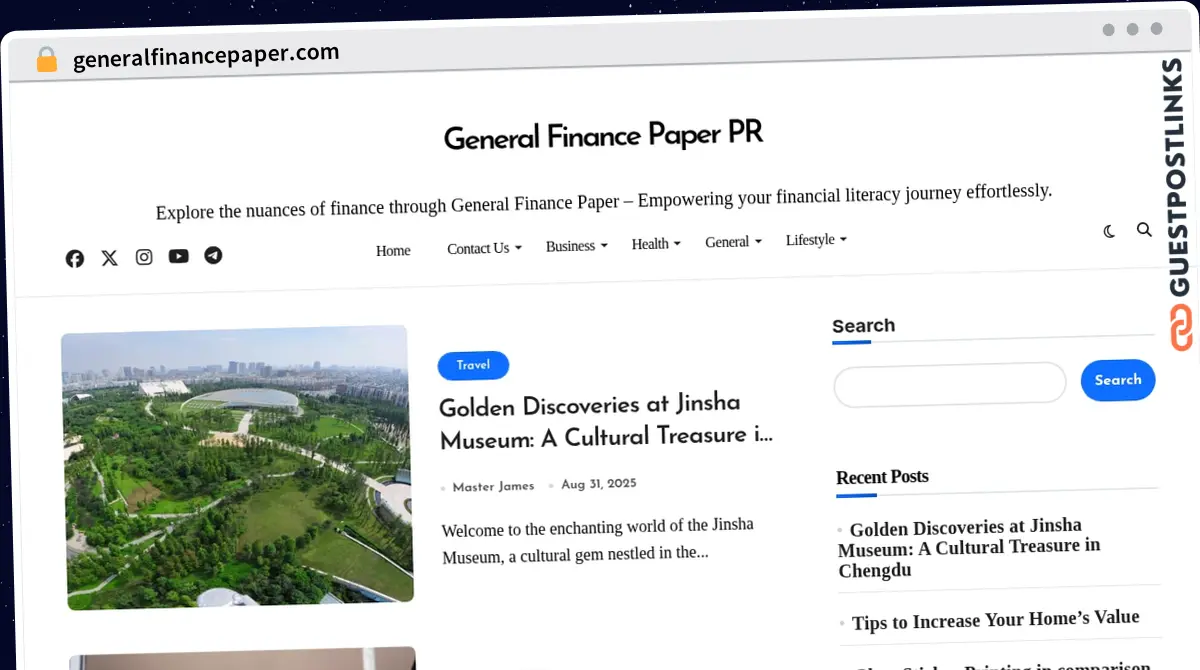Image resolution: width=1200 pixels, height=670 pixels.
Task: Go to the Home menu item
Action: [393, 250]
